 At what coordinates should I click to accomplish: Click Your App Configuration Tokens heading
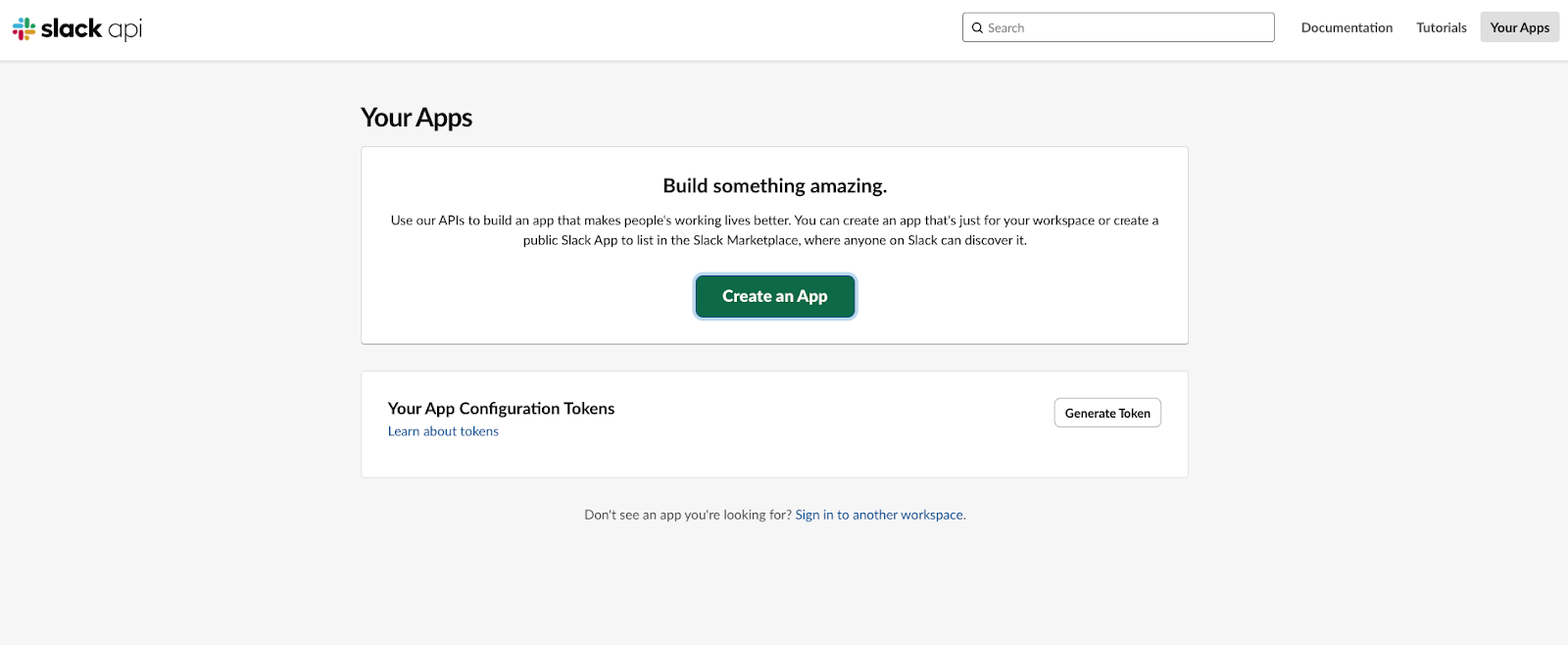(501, 408)
